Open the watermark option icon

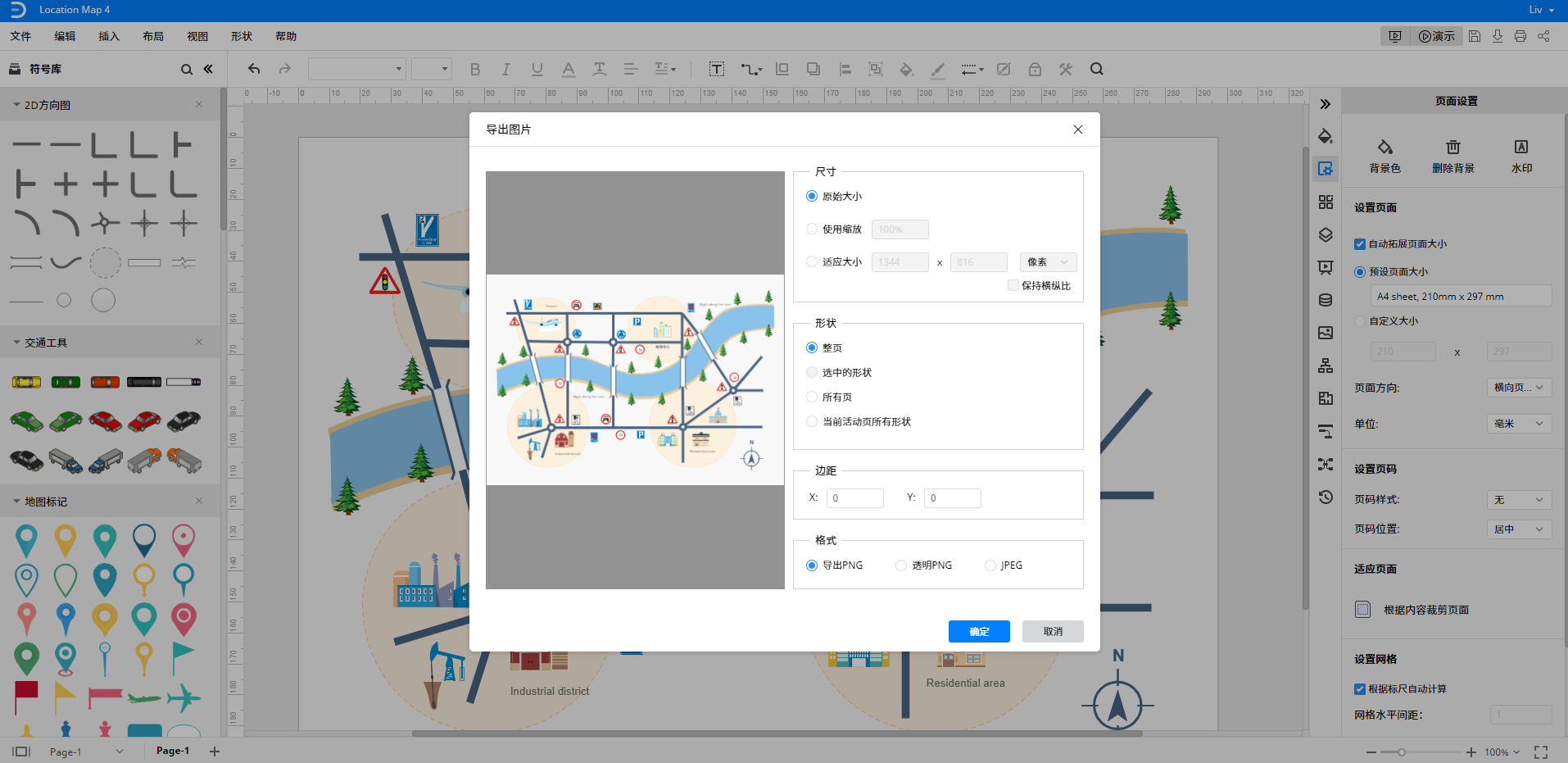tap(1520, 148)
